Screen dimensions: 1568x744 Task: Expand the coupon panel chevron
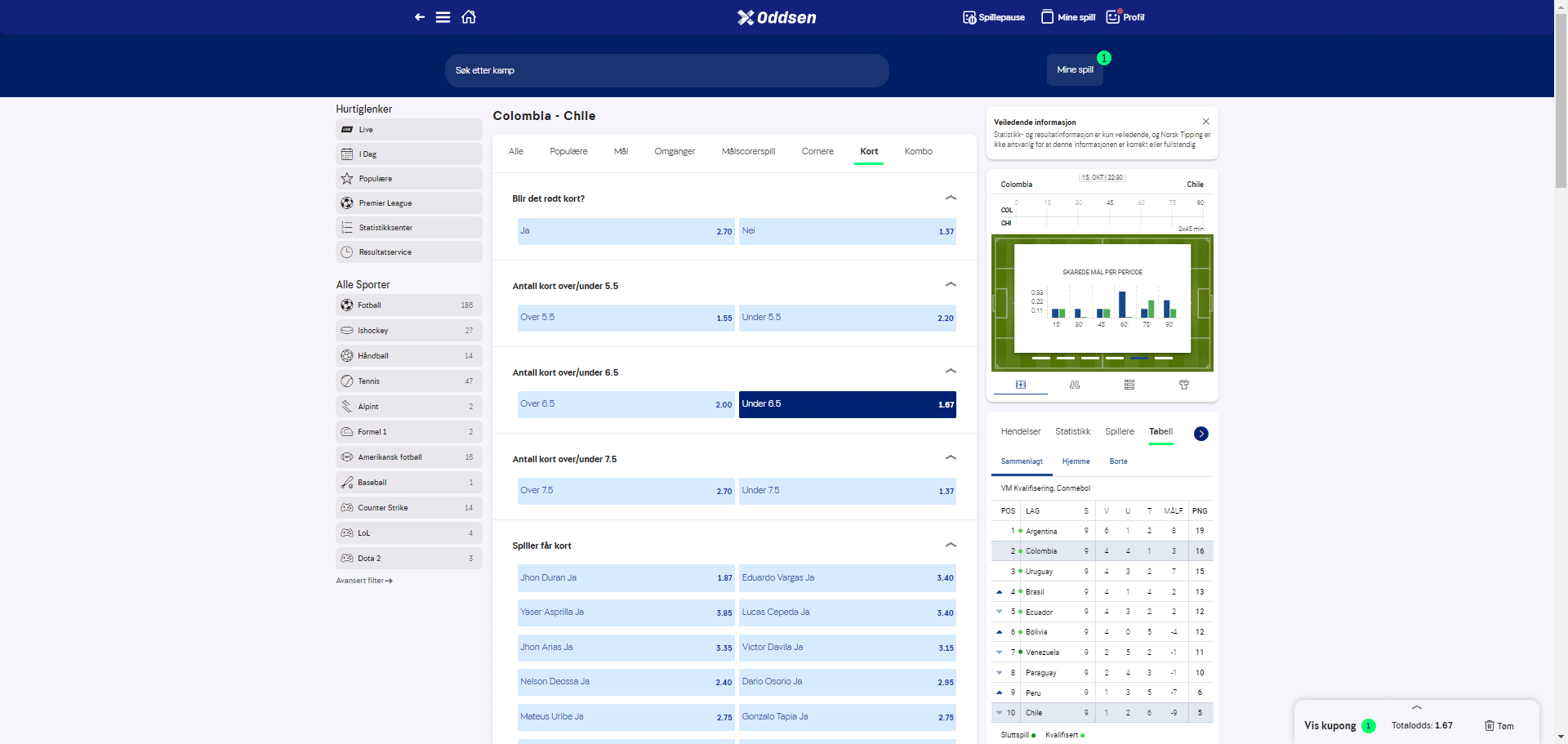coord(1417,707)
